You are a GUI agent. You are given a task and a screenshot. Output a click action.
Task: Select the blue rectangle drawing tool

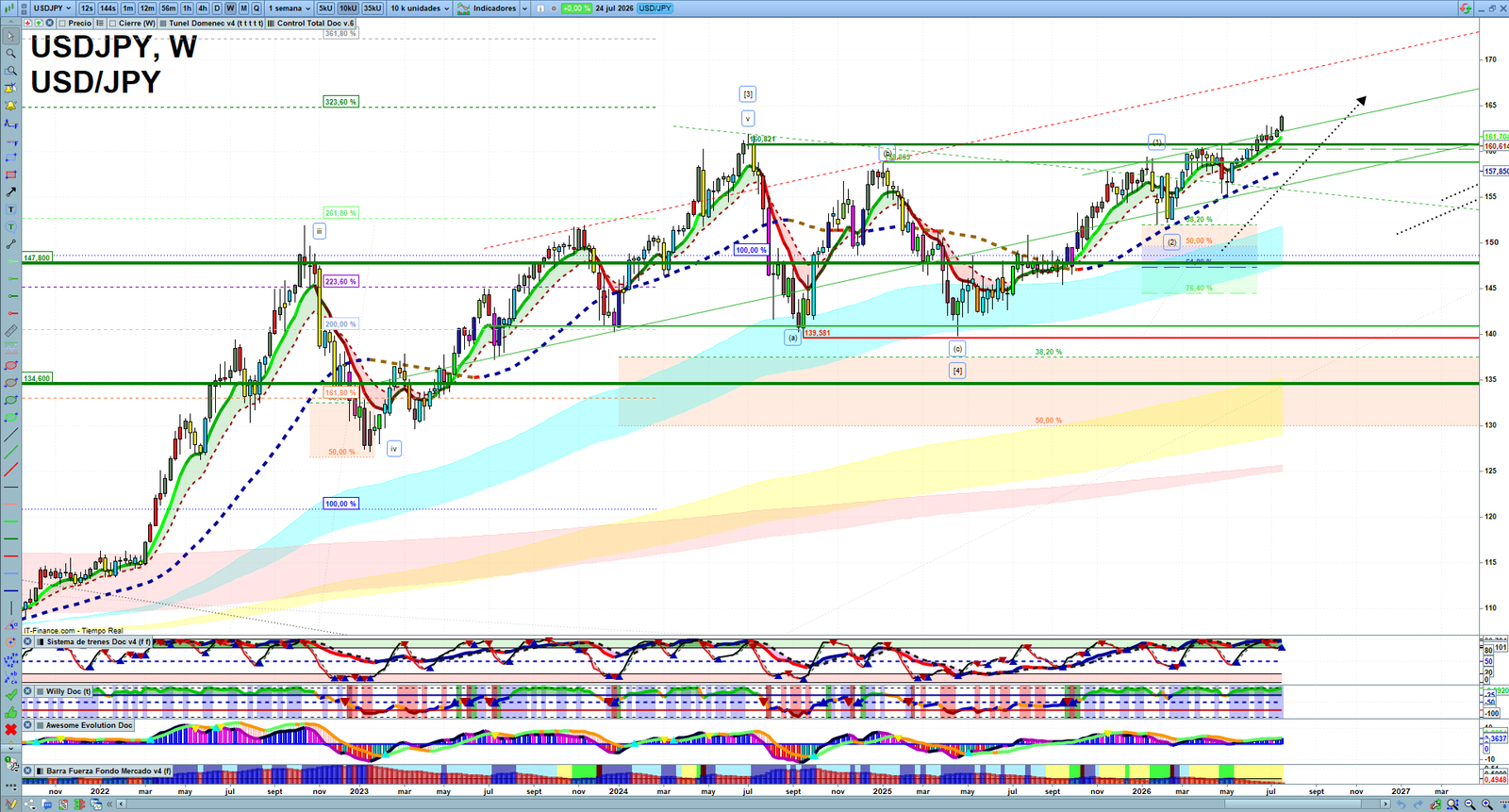pos(10,157)
